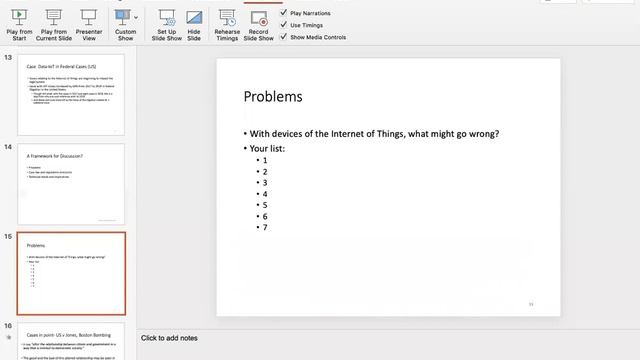
Task: Open Presenter View
Action: pos(89,25)
